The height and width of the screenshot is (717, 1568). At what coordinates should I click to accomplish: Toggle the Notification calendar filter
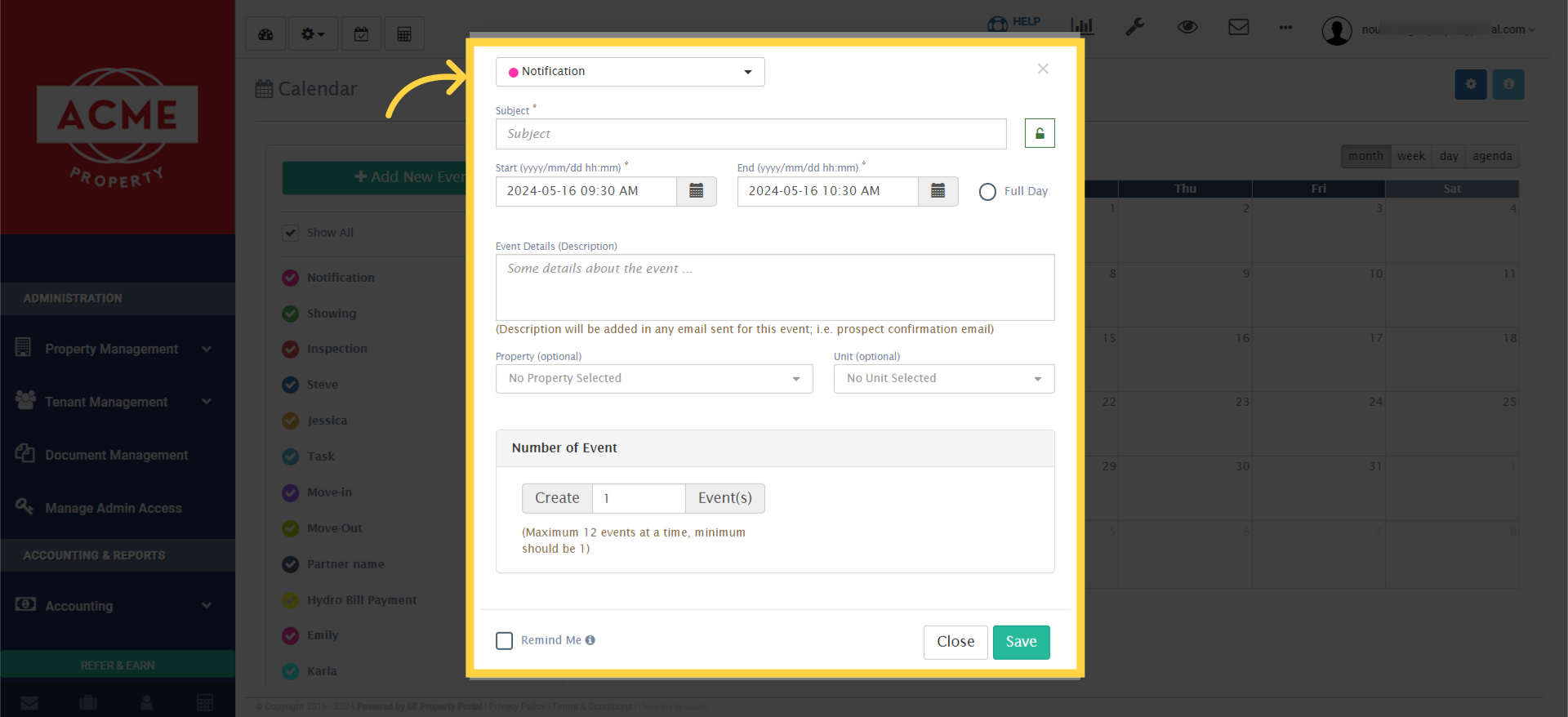point(291,278)
